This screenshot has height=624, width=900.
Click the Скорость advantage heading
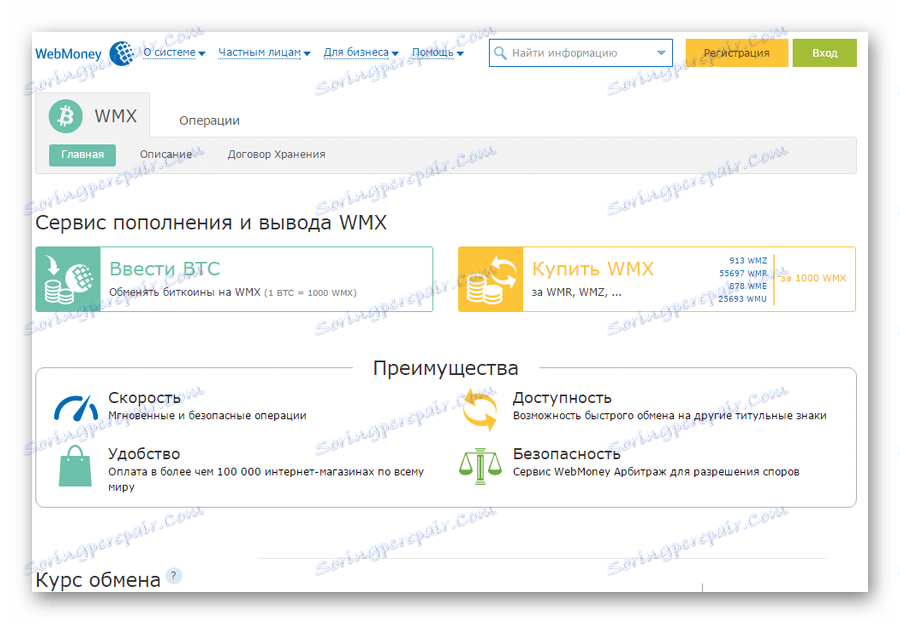pyautogui.click(x=144, y=398)
